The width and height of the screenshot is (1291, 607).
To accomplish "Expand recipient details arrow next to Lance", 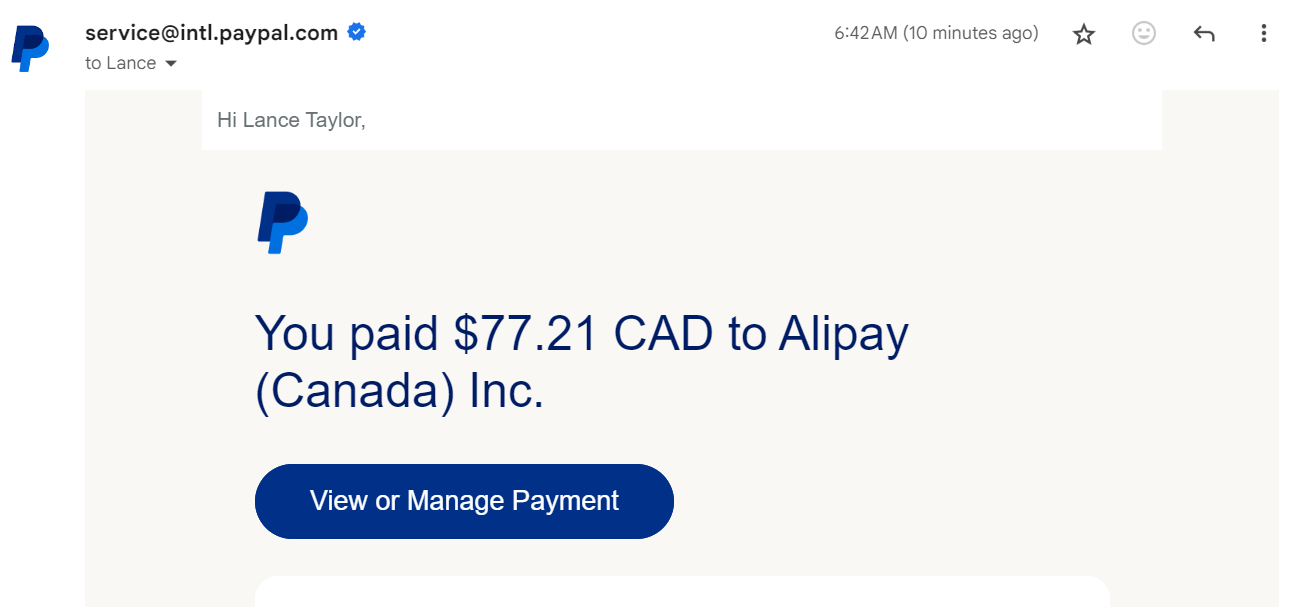I will 170,63.
